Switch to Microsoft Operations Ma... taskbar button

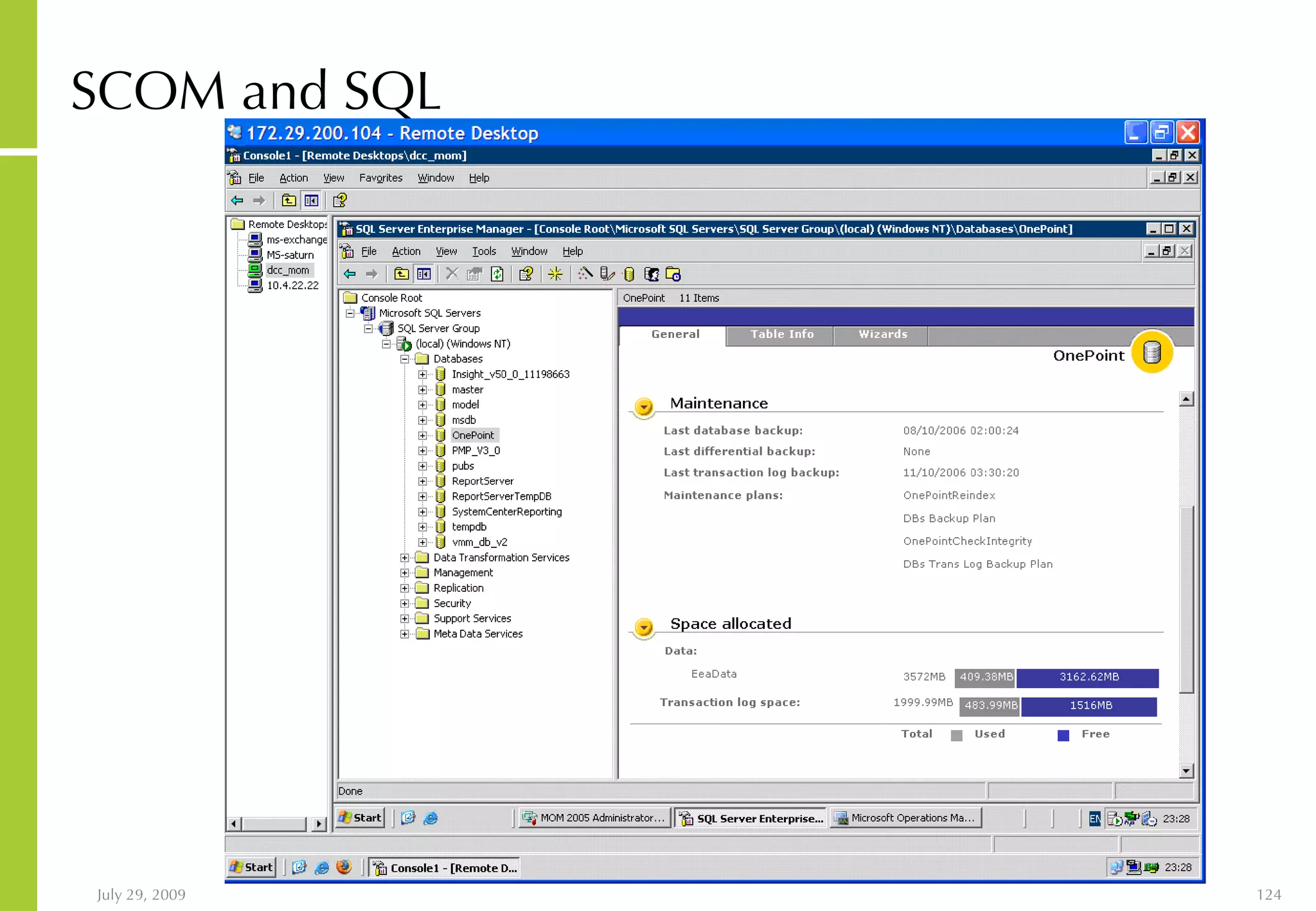pyautogui.click(x=906, y=818)
